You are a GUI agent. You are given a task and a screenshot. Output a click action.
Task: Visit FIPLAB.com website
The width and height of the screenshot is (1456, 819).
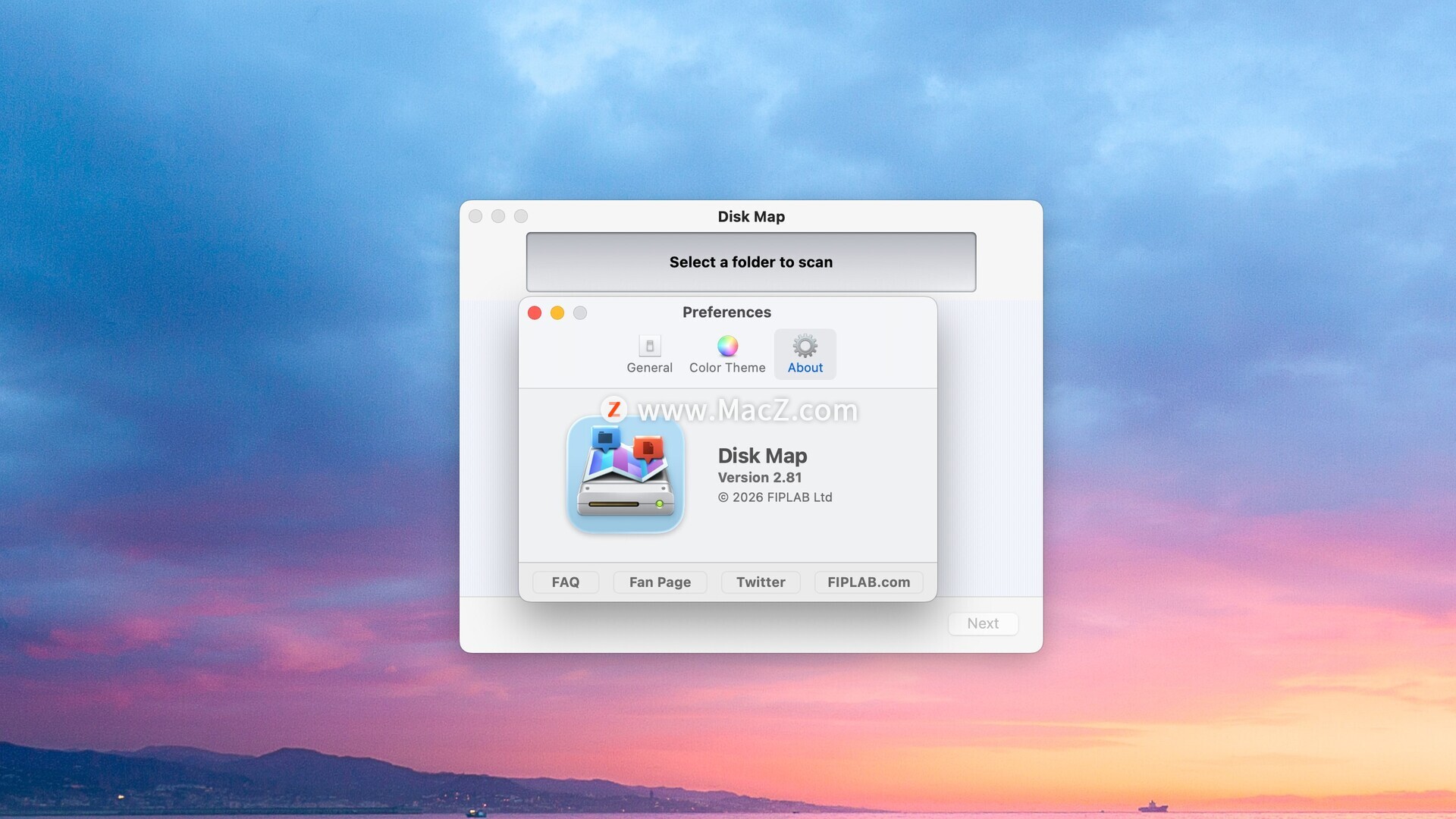pos(868,582)
